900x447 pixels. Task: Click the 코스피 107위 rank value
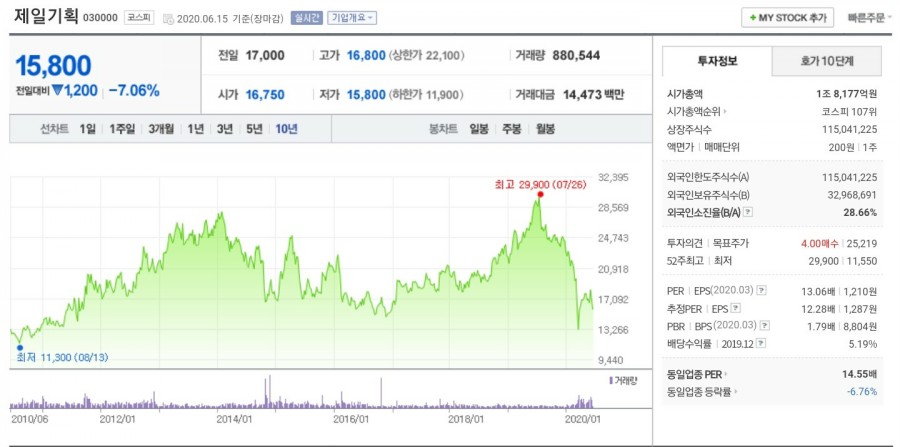tap(849, 112)
